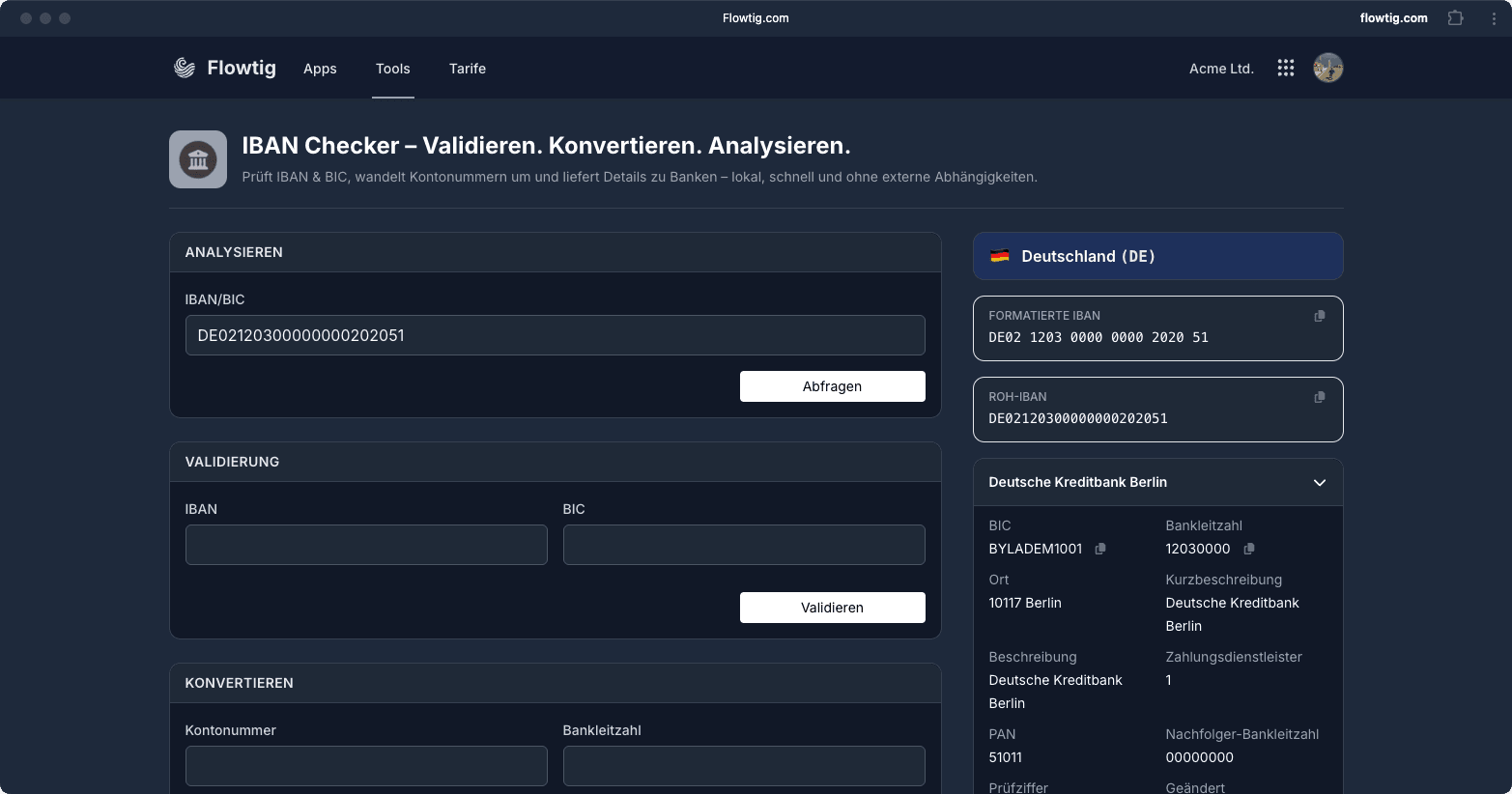Viewport: 1512px width, 794px height.
Task: Click the Flowtig.com window title text
Action: tap(756, 18)
